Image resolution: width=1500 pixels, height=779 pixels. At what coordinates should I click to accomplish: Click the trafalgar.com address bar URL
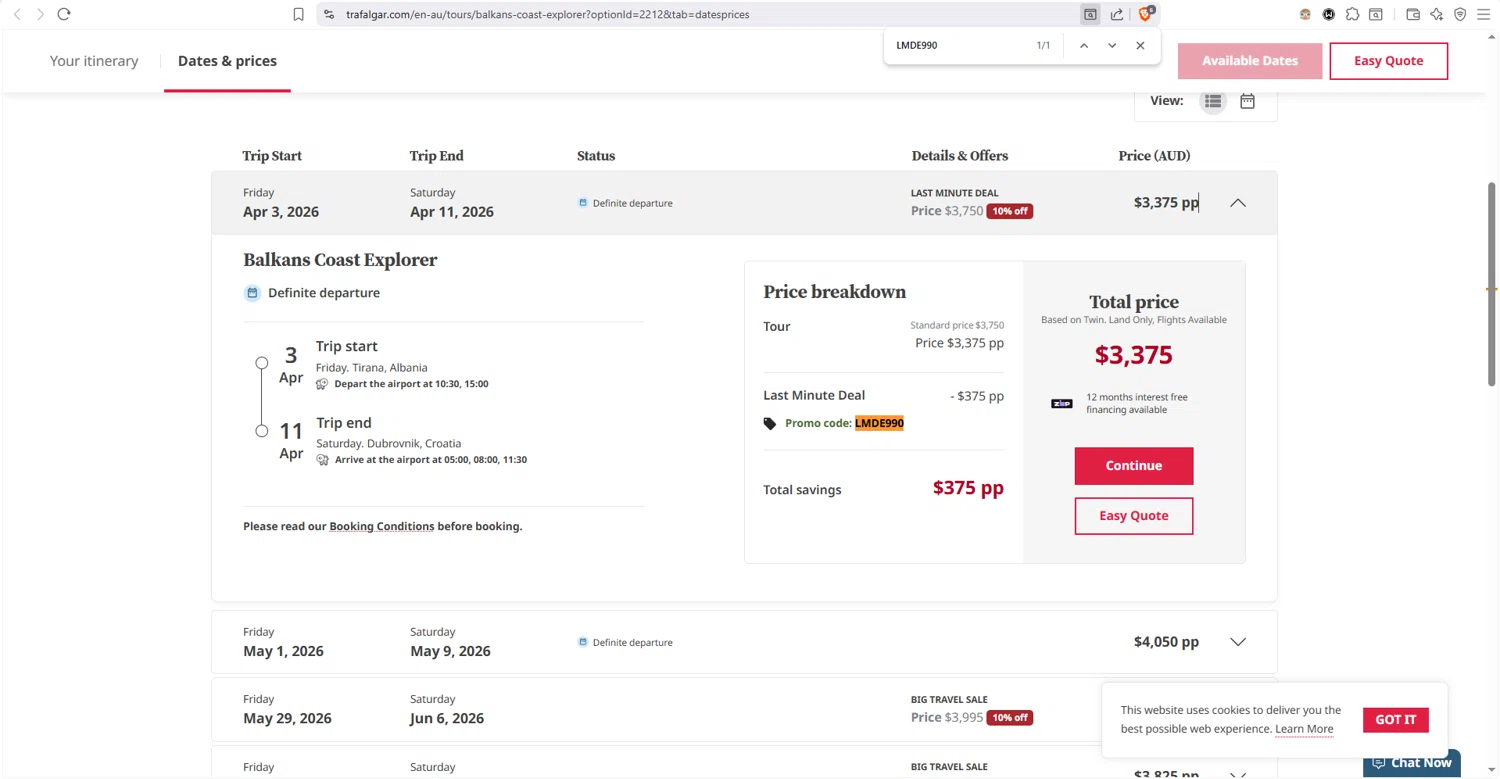click(x=547, y=14)
